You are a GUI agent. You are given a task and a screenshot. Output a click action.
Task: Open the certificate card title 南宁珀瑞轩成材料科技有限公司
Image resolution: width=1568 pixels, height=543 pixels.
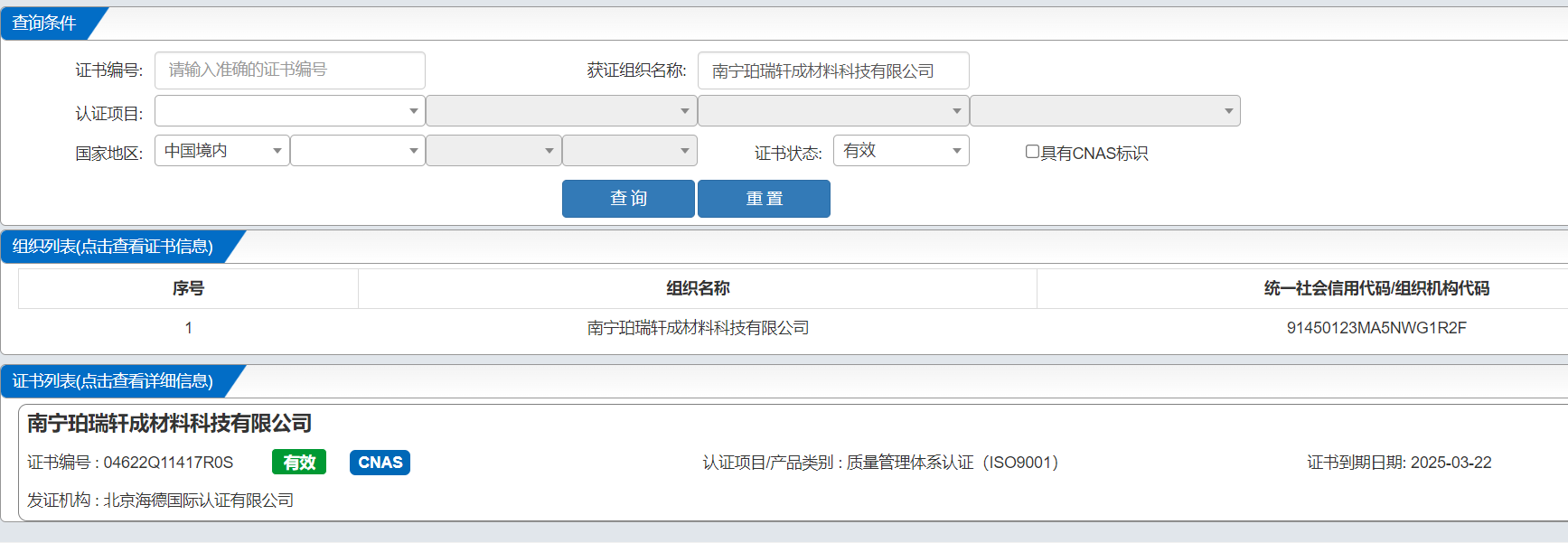click(x=170, y=423)
